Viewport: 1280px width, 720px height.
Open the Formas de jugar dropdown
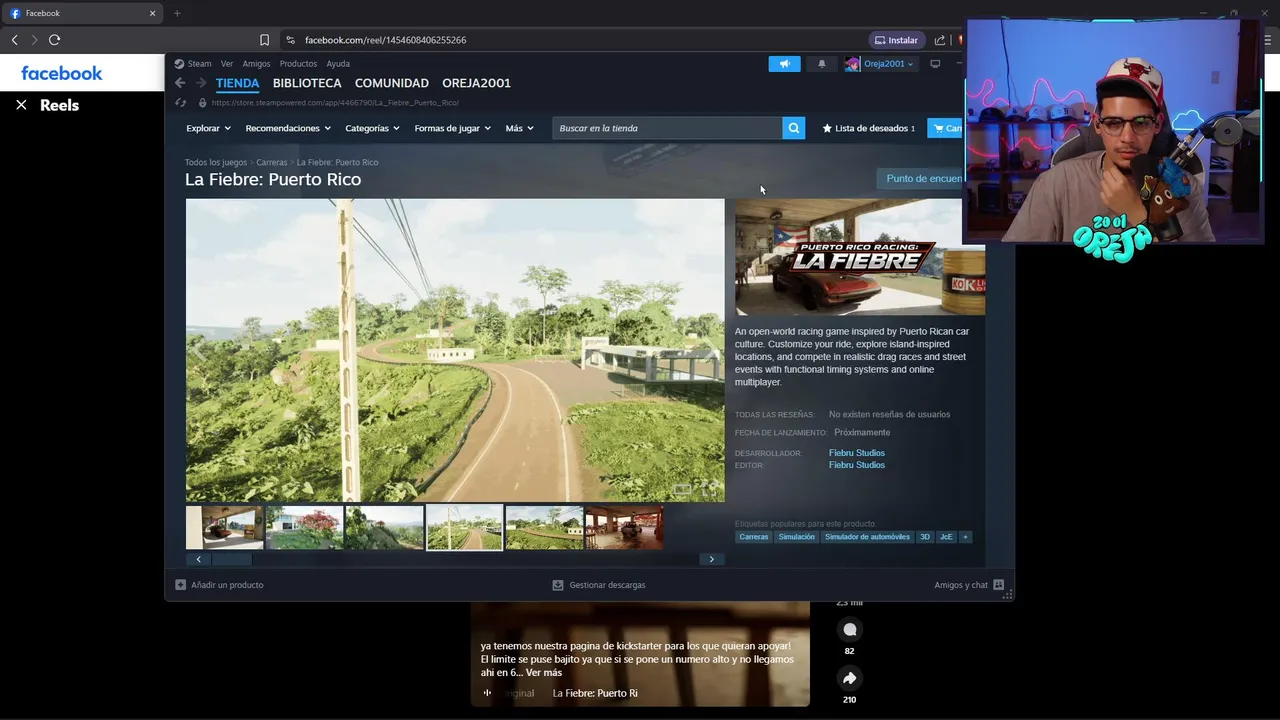(453, 128)
